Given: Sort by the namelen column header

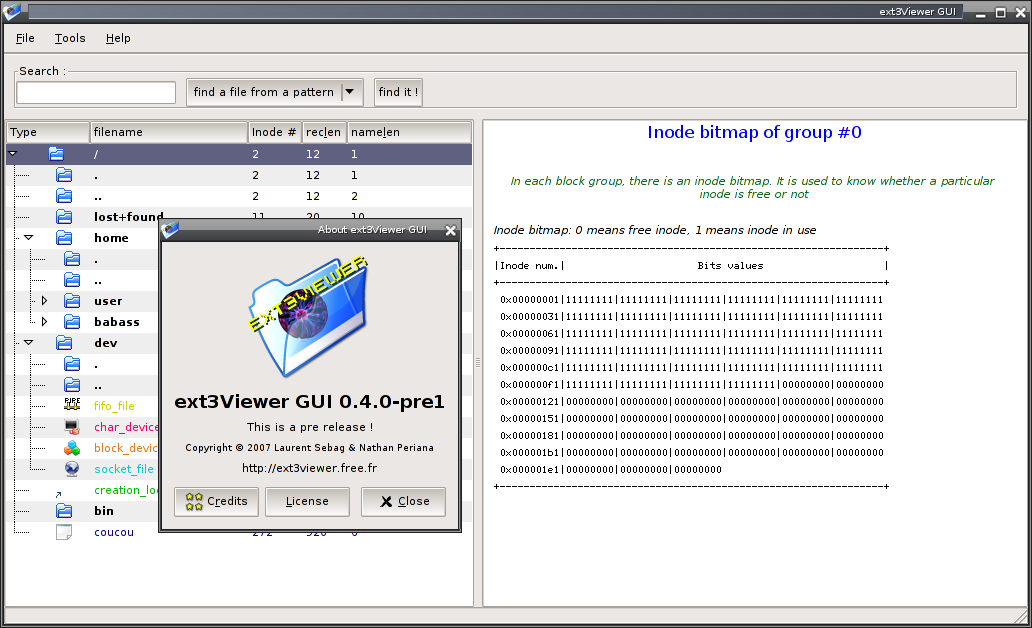Looking at the screenshot, I should point(409,132).
